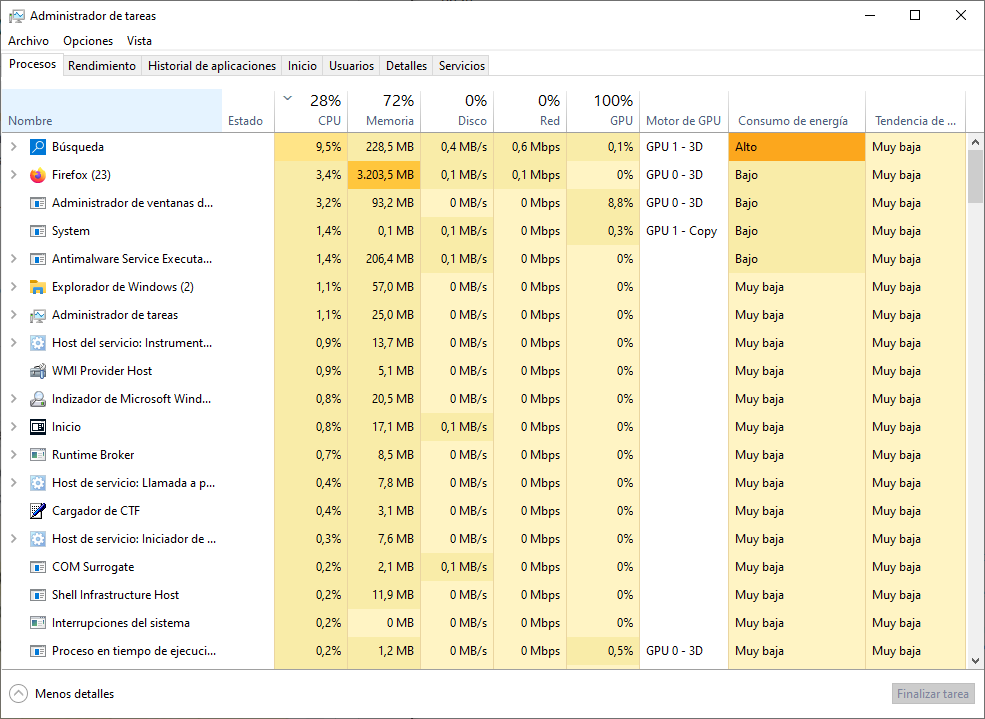985x719 pixels.
Task: Sort by the Estado column header
Action: (x=248, y=111)
